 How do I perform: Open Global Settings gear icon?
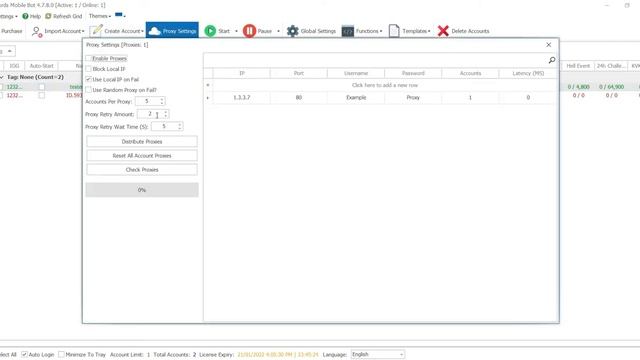click(293, 31)
